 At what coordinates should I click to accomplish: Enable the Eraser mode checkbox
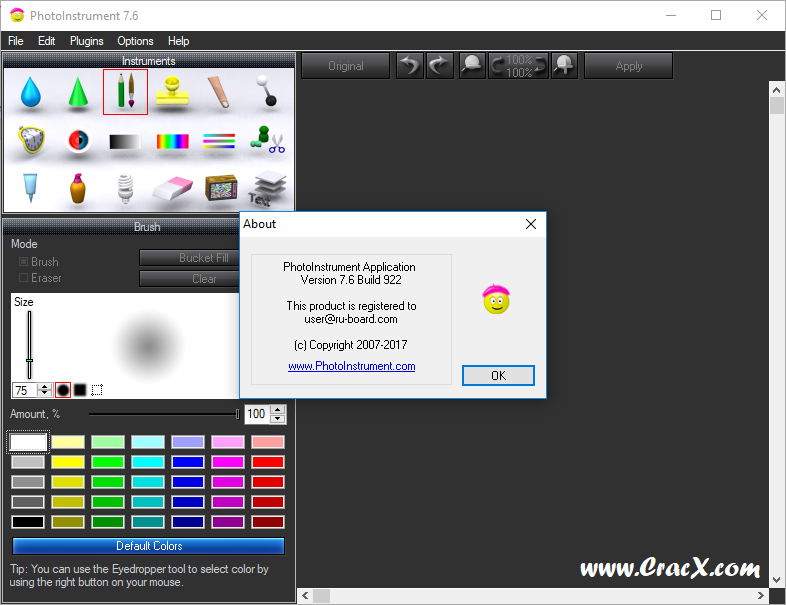click(24, 278)
